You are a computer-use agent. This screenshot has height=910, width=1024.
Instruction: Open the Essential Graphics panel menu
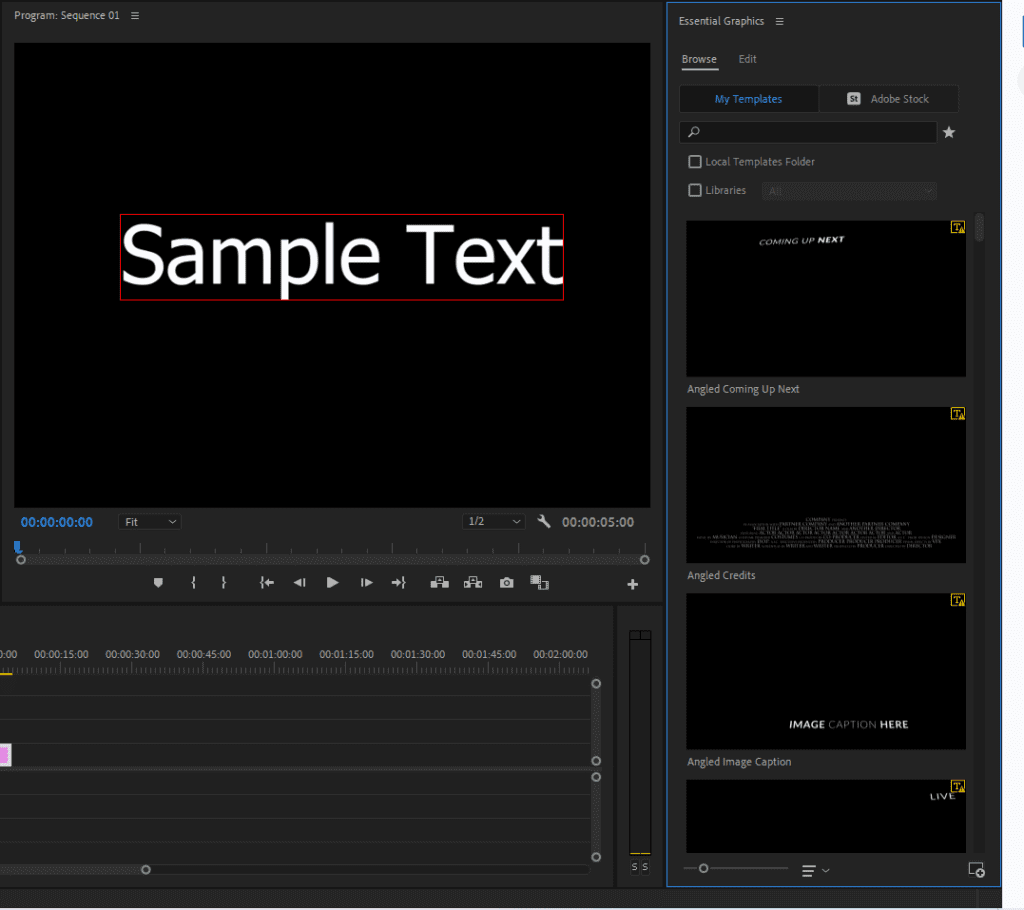pyautogui.click(x=780, y=21)
